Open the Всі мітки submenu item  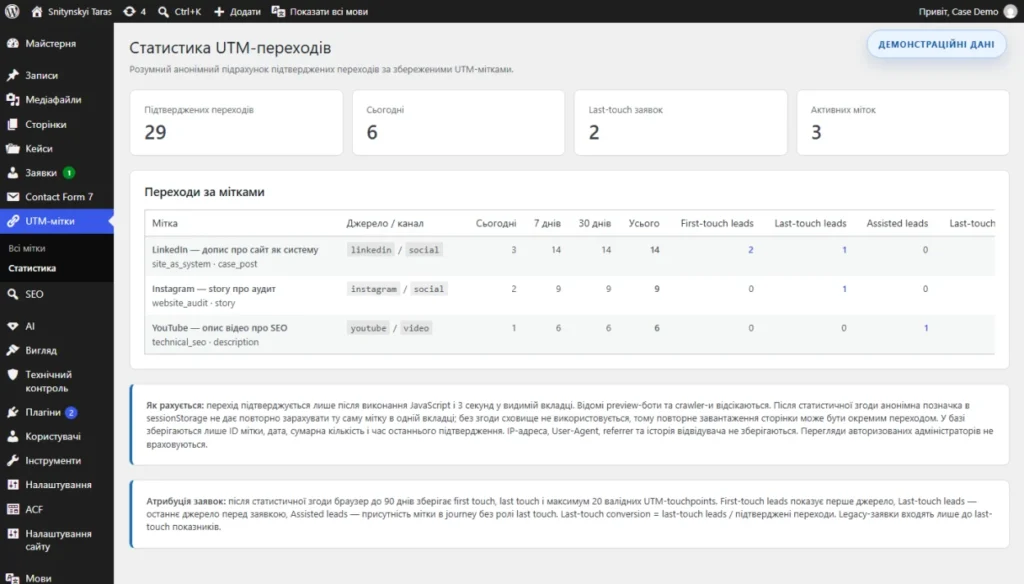27,248
